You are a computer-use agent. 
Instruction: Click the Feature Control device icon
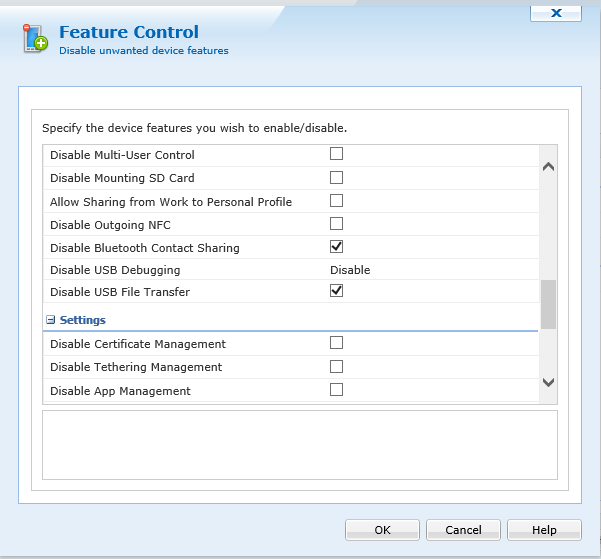coord(35,39)
